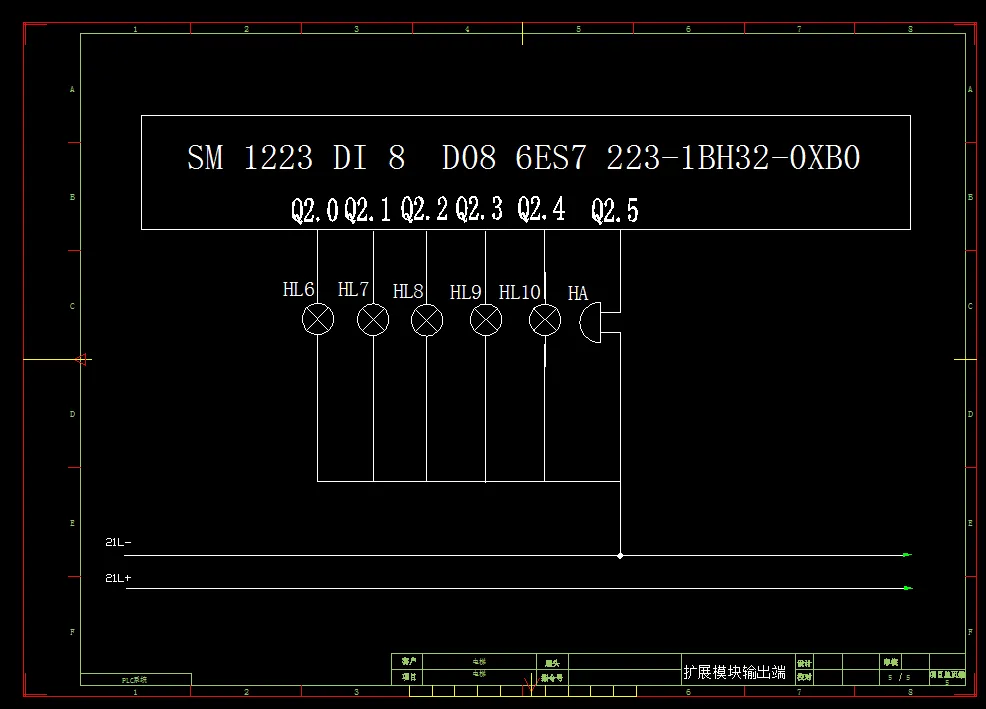Image resolution: width=986 pixels, height=709 pixels.
Task: Select the HL9 lamp symbol
Action: coord(486,320)
